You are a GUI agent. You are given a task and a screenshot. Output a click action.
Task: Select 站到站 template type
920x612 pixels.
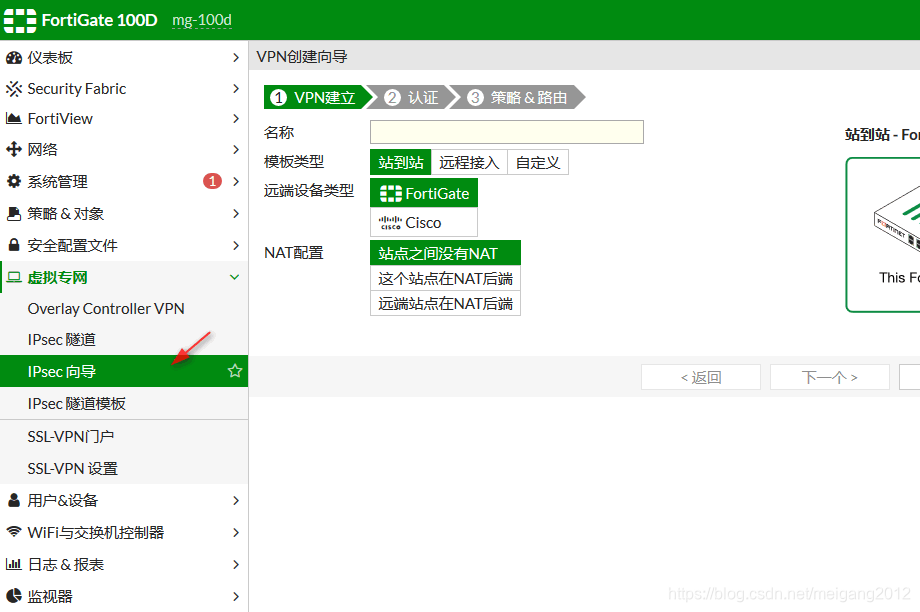point(401,163)
